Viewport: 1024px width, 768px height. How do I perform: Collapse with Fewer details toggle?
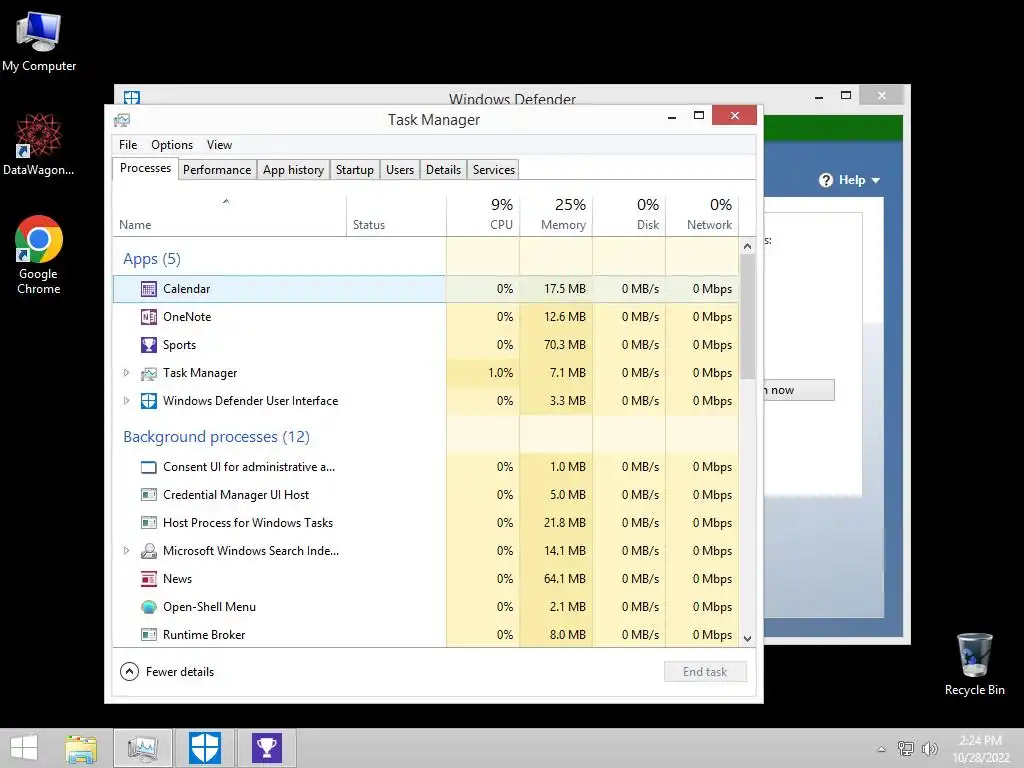click(x=167, y=672)
